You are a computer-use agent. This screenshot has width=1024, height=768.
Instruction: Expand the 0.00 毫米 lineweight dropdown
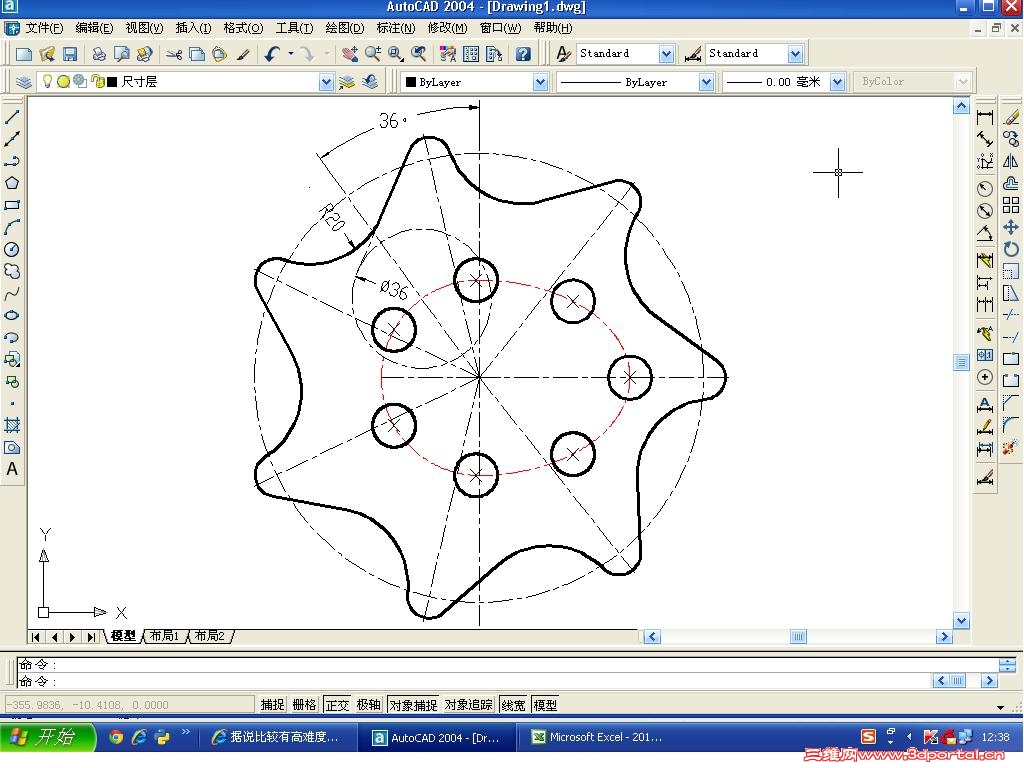click(x=838, y=82)
